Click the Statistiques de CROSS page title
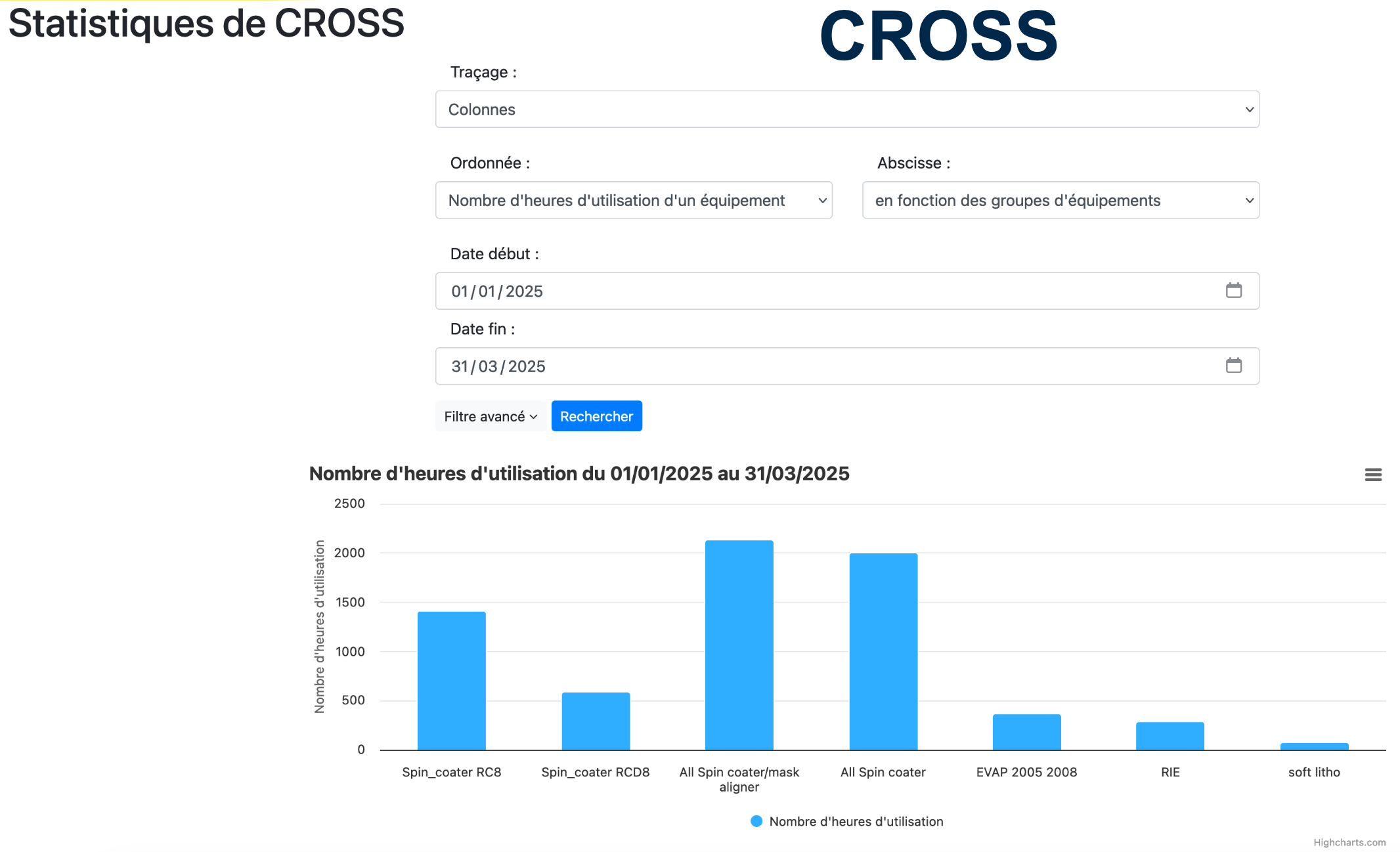 coord(206,23)
